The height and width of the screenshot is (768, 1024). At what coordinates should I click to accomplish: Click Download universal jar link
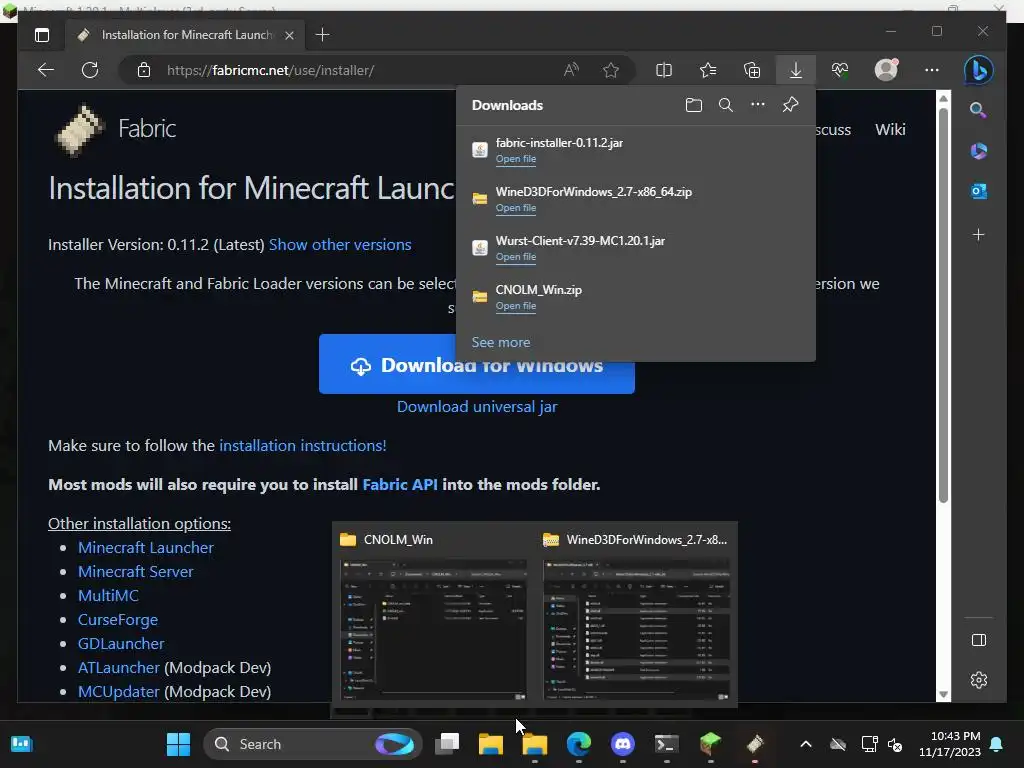pyautogui.click(x=477, y=407)
